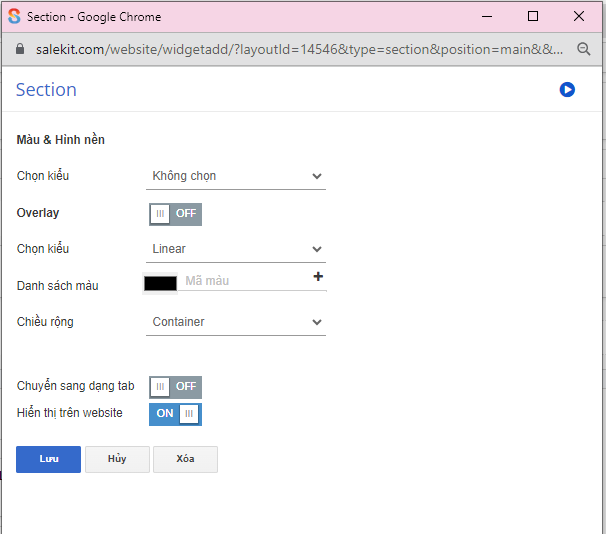The width and height of the screenshot is (606, 534).
Task: Toggle the Overlay switch on
Action: (x=175, y=213)
